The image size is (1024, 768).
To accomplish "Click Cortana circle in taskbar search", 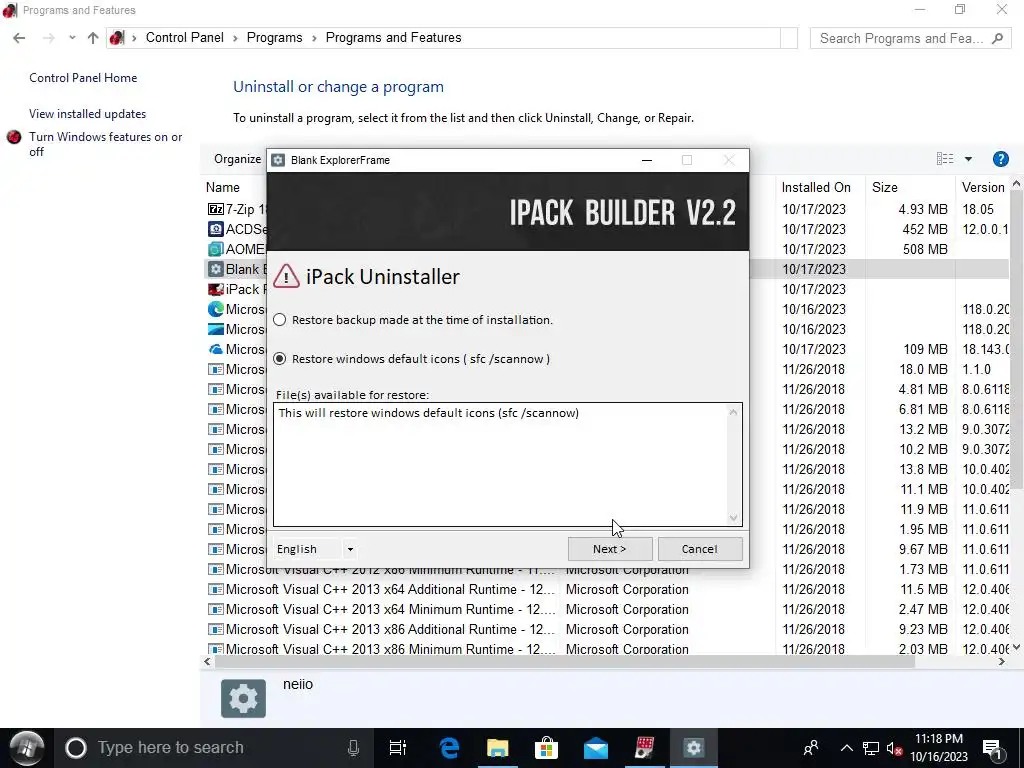I will click(75, 748).
